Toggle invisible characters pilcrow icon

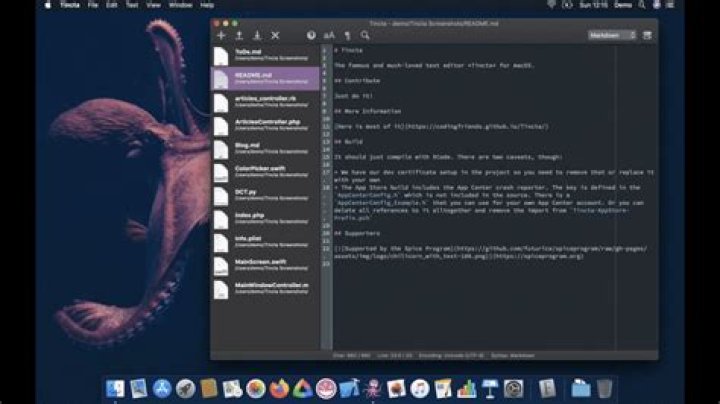[x=348, y=35]
